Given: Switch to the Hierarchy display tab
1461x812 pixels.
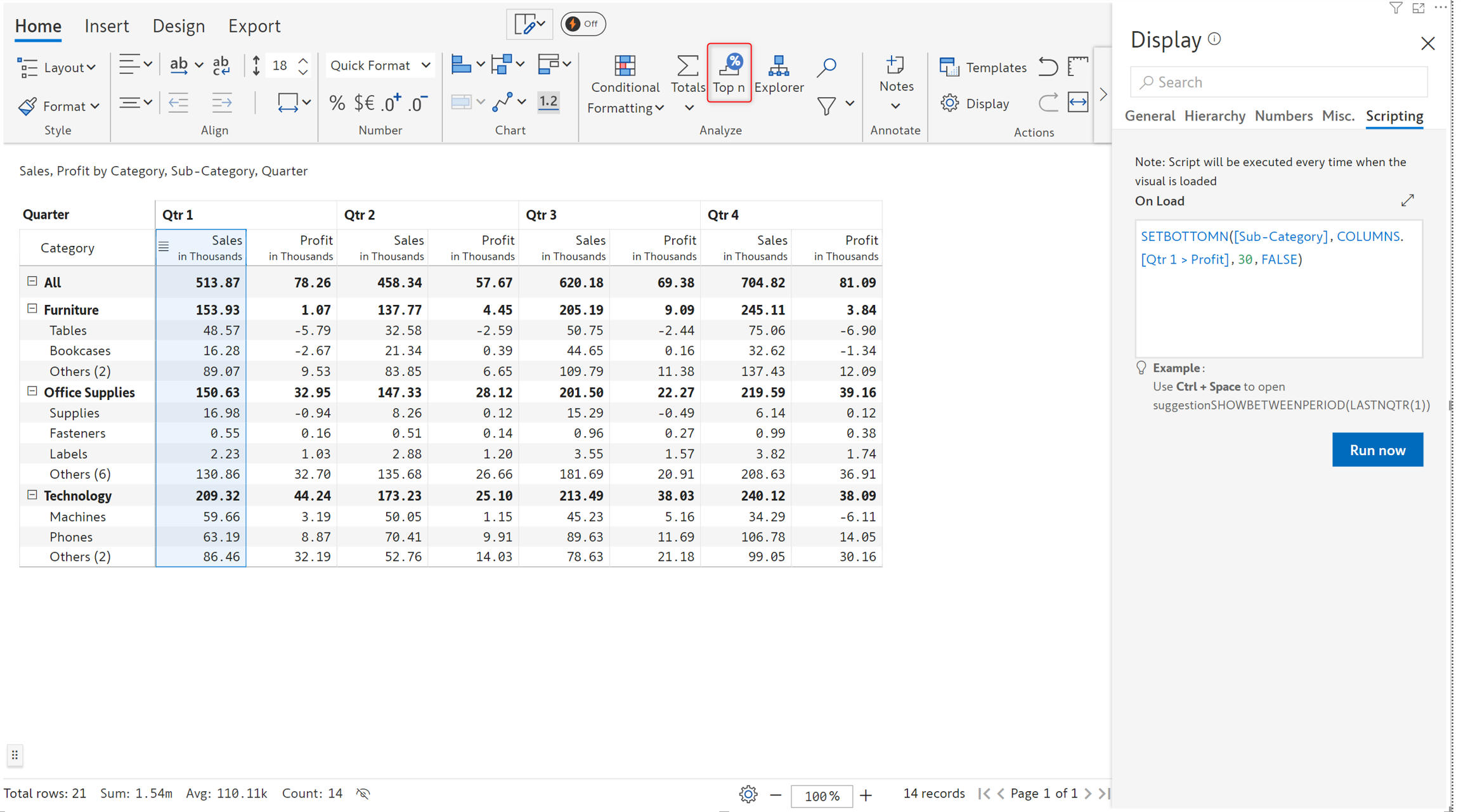Looking at the screenshot, I should 1214,116.
